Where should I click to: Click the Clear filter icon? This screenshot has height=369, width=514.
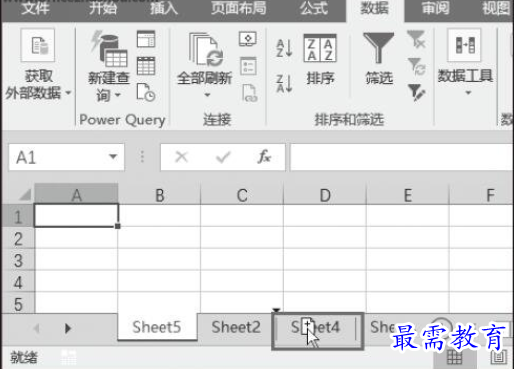pyautogui.click(x=416, y=39)
